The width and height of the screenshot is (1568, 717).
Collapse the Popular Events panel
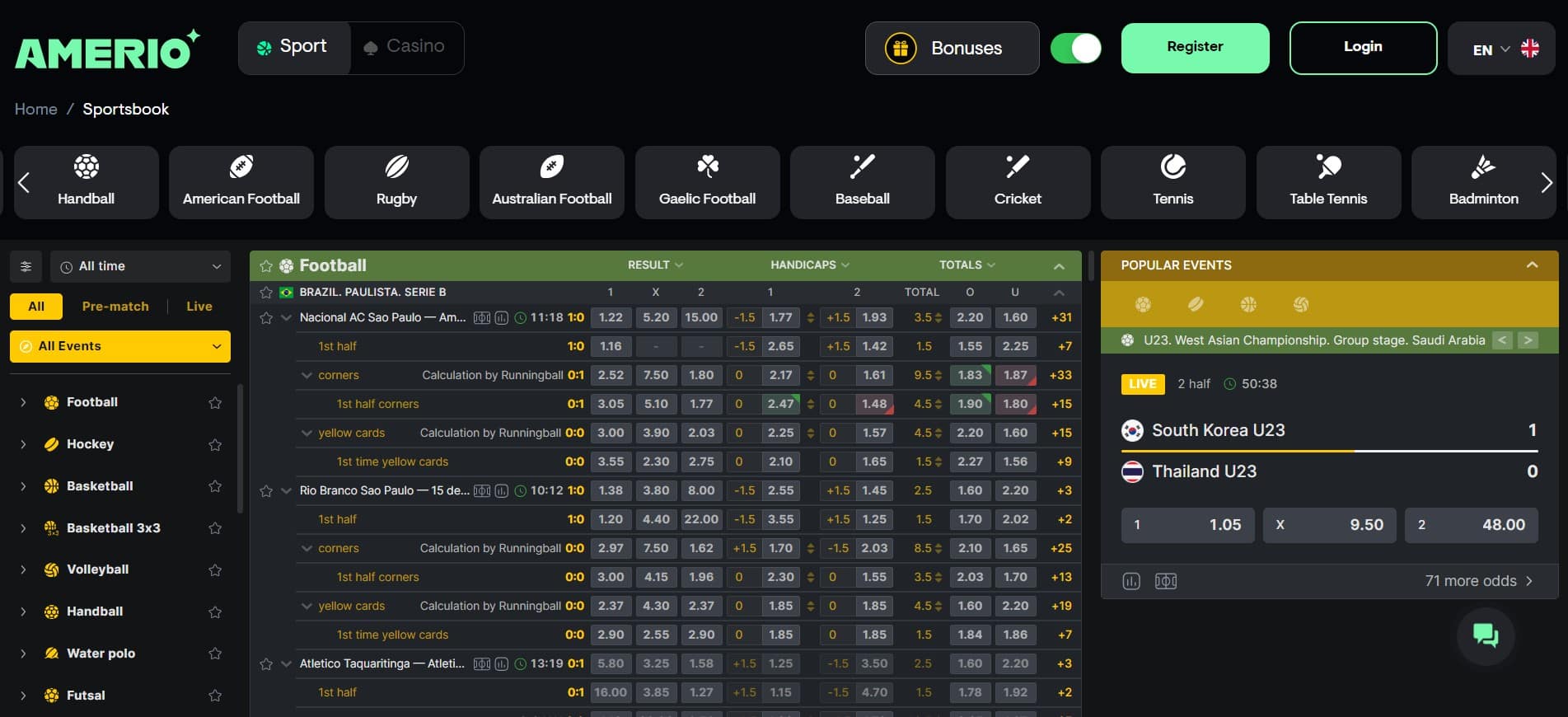point(1532,265)
